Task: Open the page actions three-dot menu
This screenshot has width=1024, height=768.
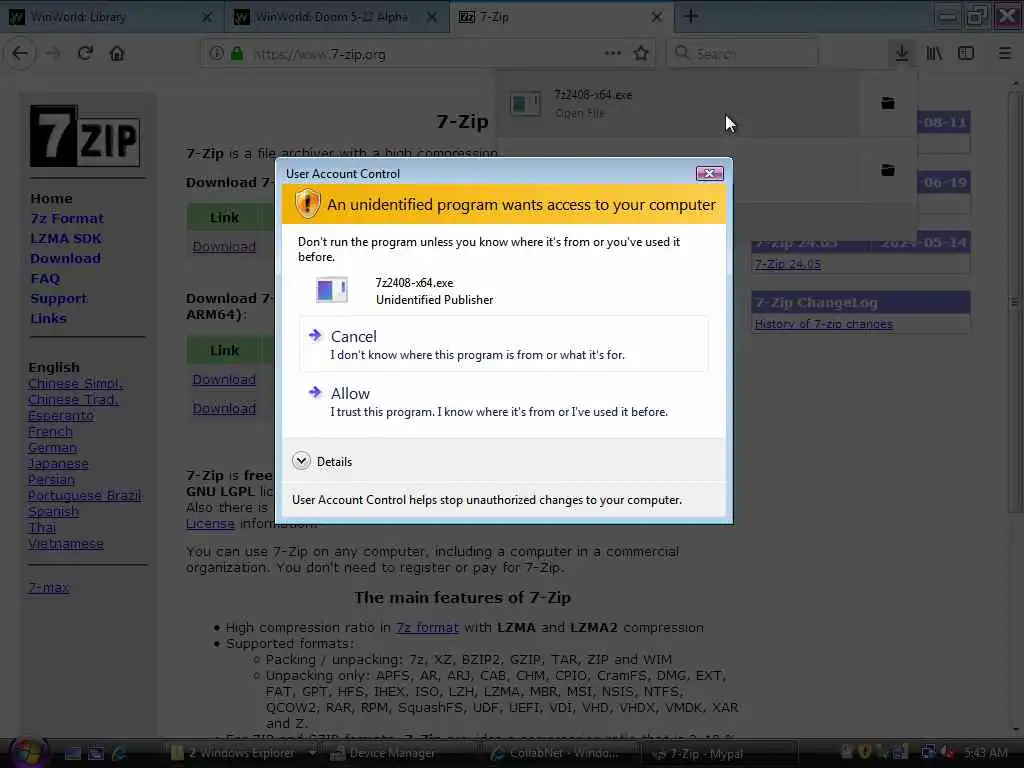Action: click(x=613, y=54)
